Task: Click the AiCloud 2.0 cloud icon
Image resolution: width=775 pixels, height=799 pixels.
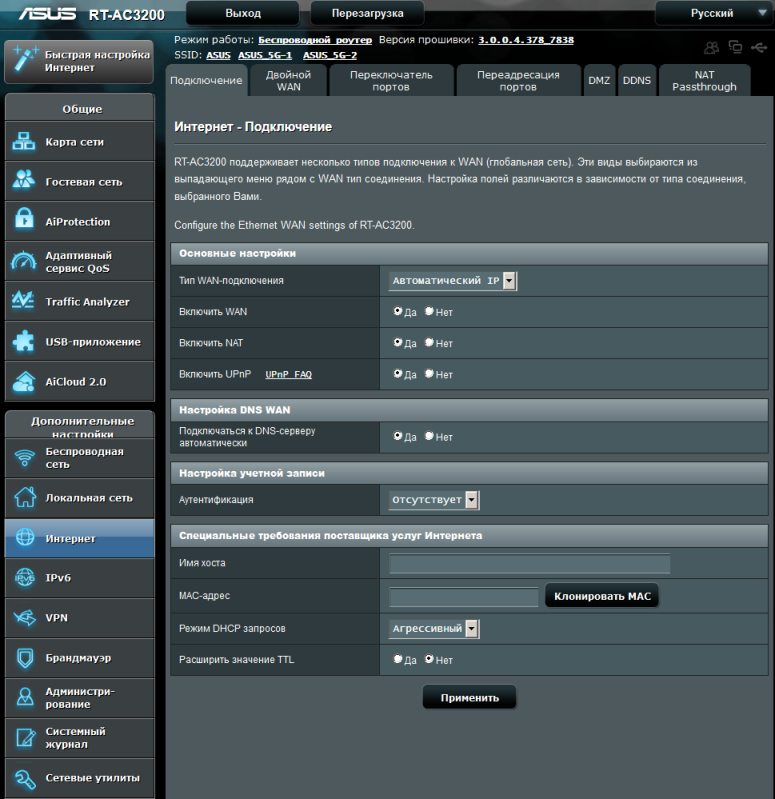Action: (x=24, y=382)
